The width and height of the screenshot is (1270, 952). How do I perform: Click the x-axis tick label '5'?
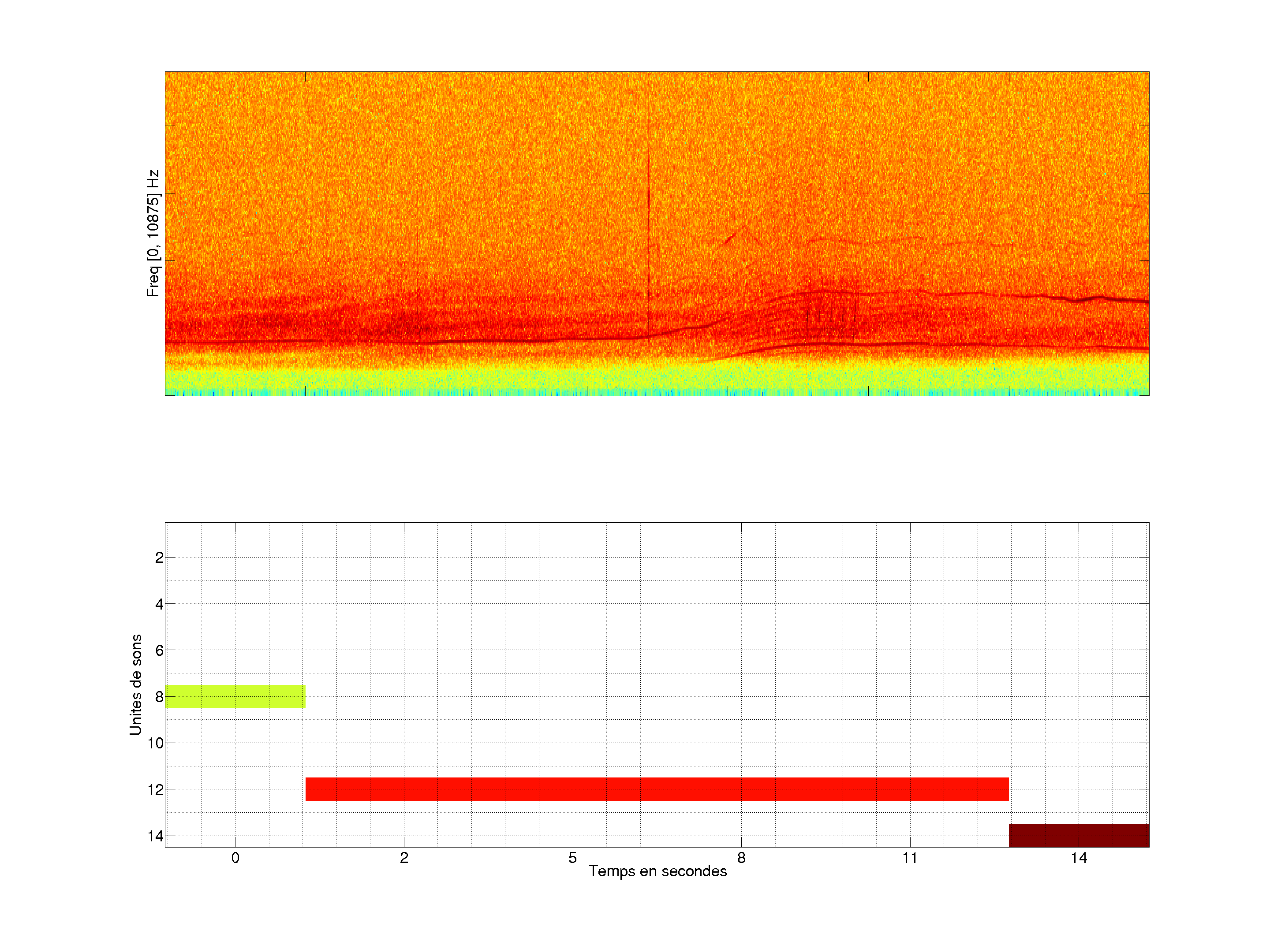572,858
